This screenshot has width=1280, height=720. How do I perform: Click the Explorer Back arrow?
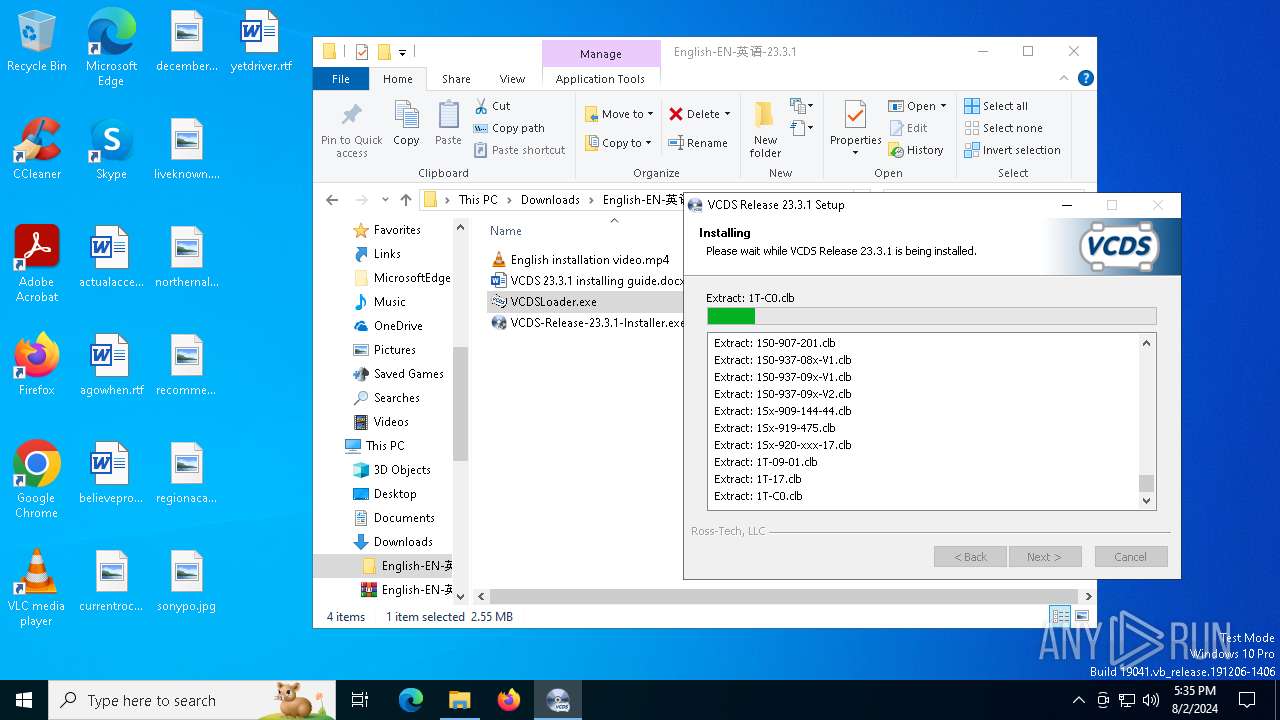[x=332, y=200]
